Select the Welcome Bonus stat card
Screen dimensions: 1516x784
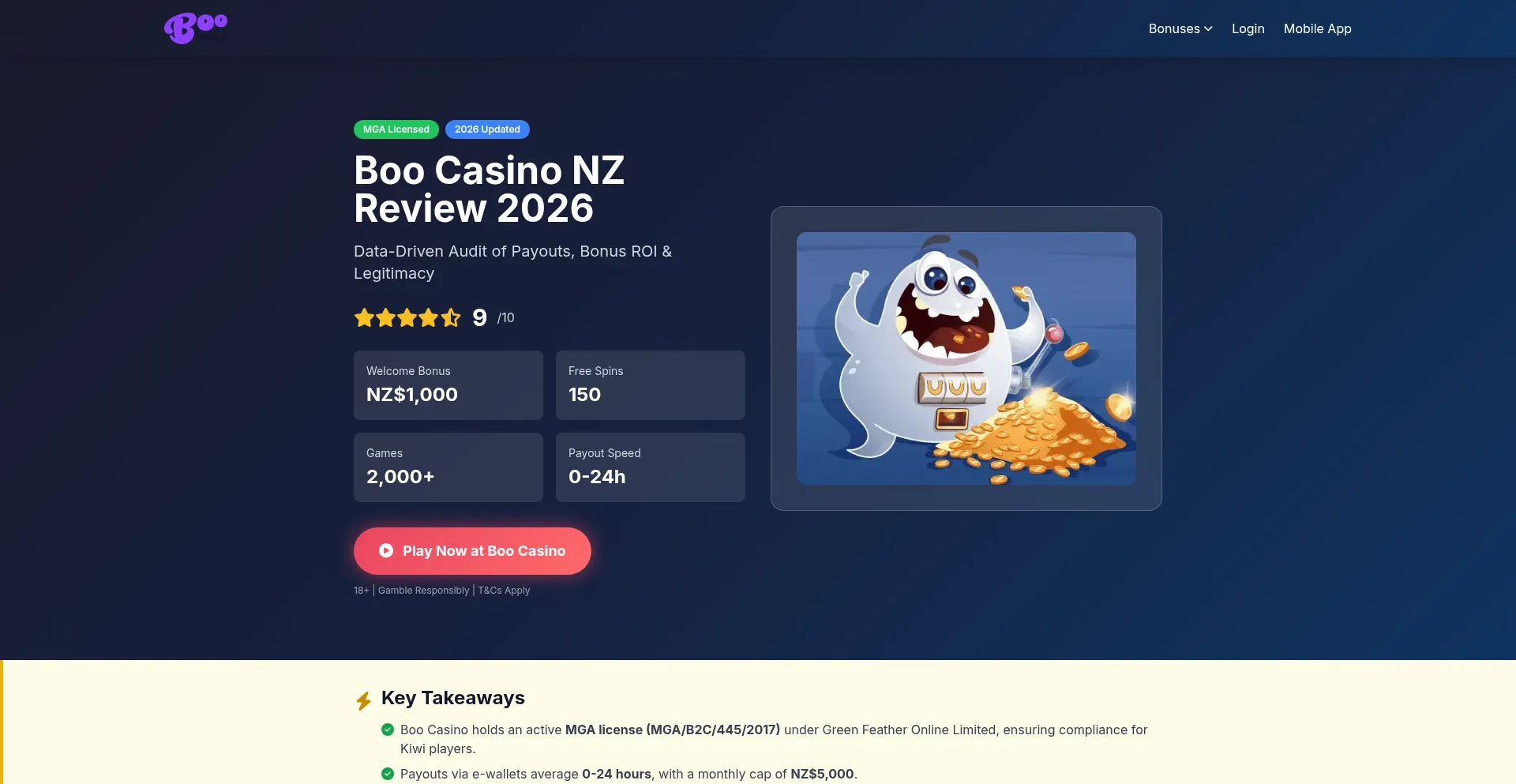(x=448, y=385)
